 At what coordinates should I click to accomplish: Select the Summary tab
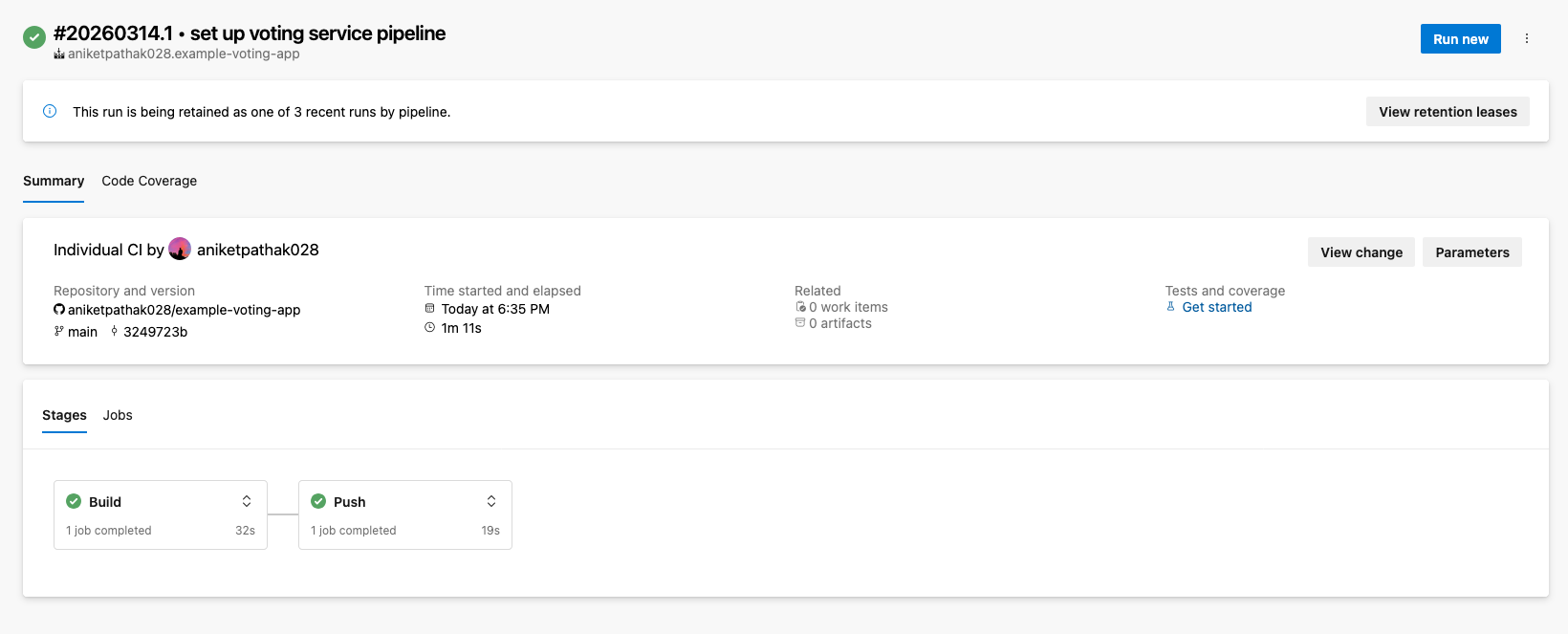point(54,181)
